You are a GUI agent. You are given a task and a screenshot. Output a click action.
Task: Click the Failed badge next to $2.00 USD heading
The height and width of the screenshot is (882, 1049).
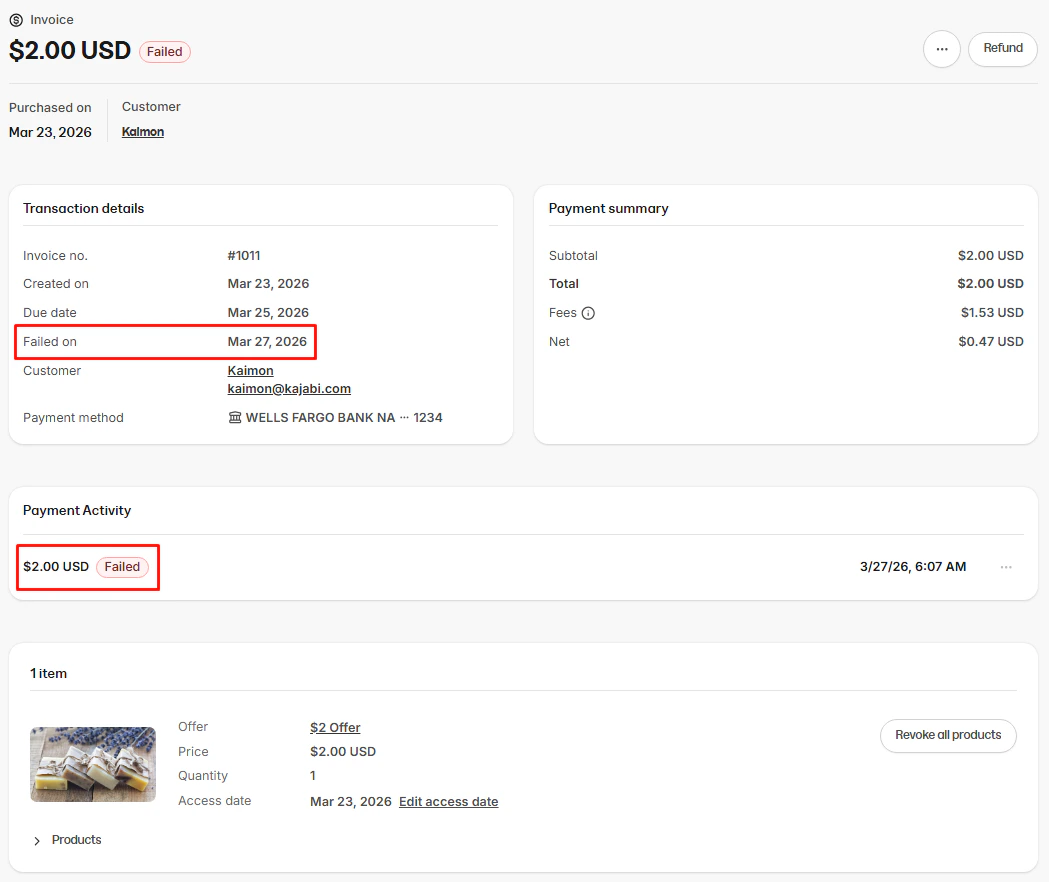pyautogui.click(x=165, y=52)
